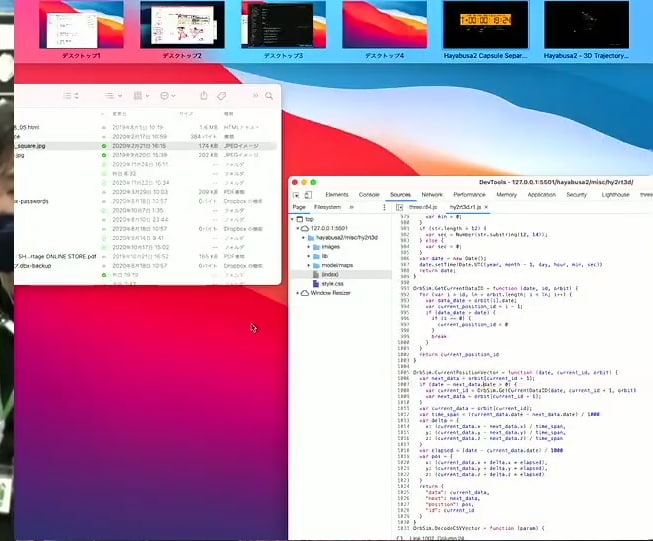The height and width of the screenshot is (541, 653).
Task: Sort Finder list by 変更日 column header
Action: pyautogui.click(x=120, y=114)
